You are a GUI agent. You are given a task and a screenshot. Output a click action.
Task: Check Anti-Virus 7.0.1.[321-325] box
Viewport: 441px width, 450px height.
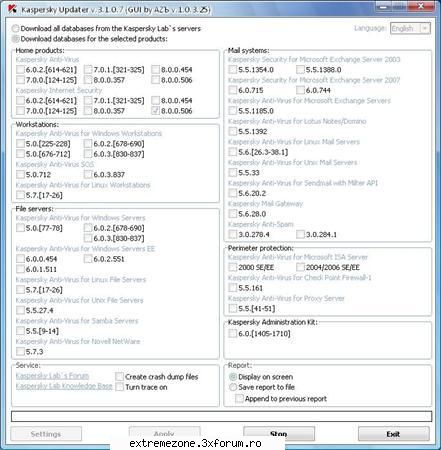coord(88,70)
